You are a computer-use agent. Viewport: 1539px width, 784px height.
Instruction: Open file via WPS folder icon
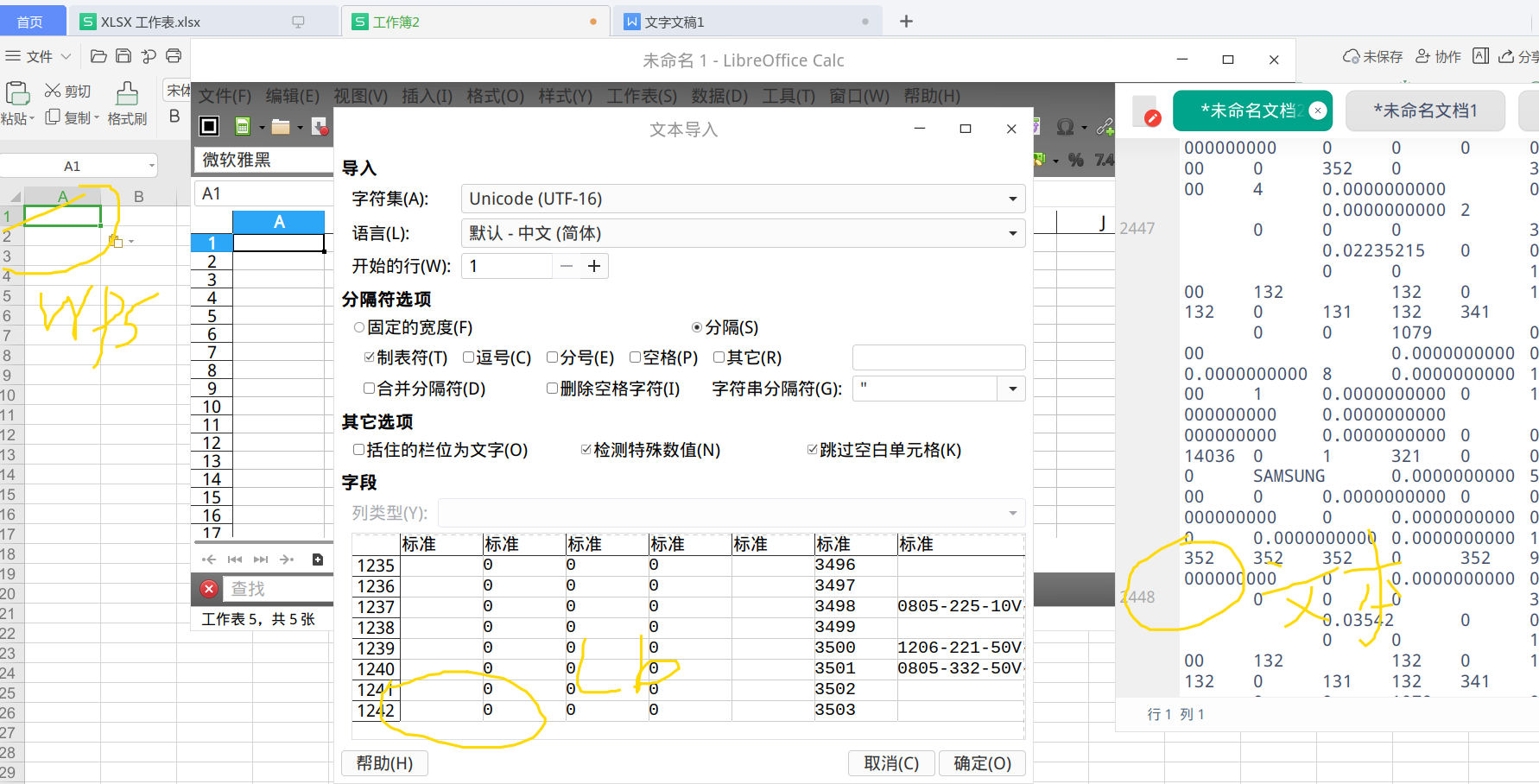pyautogui.click(x=98, y=56)
